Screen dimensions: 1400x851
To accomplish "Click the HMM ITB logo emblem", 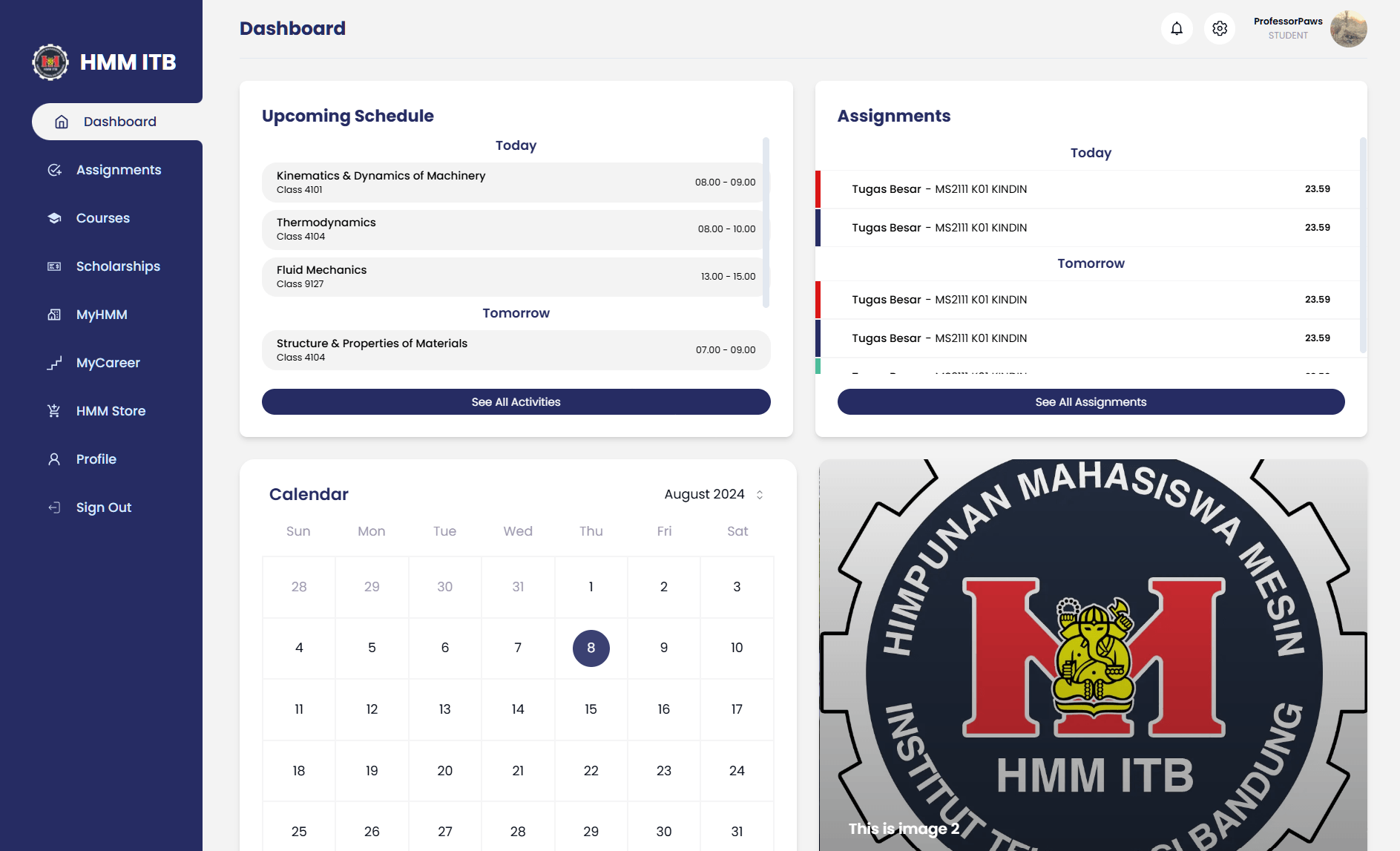I will [50, 62].
